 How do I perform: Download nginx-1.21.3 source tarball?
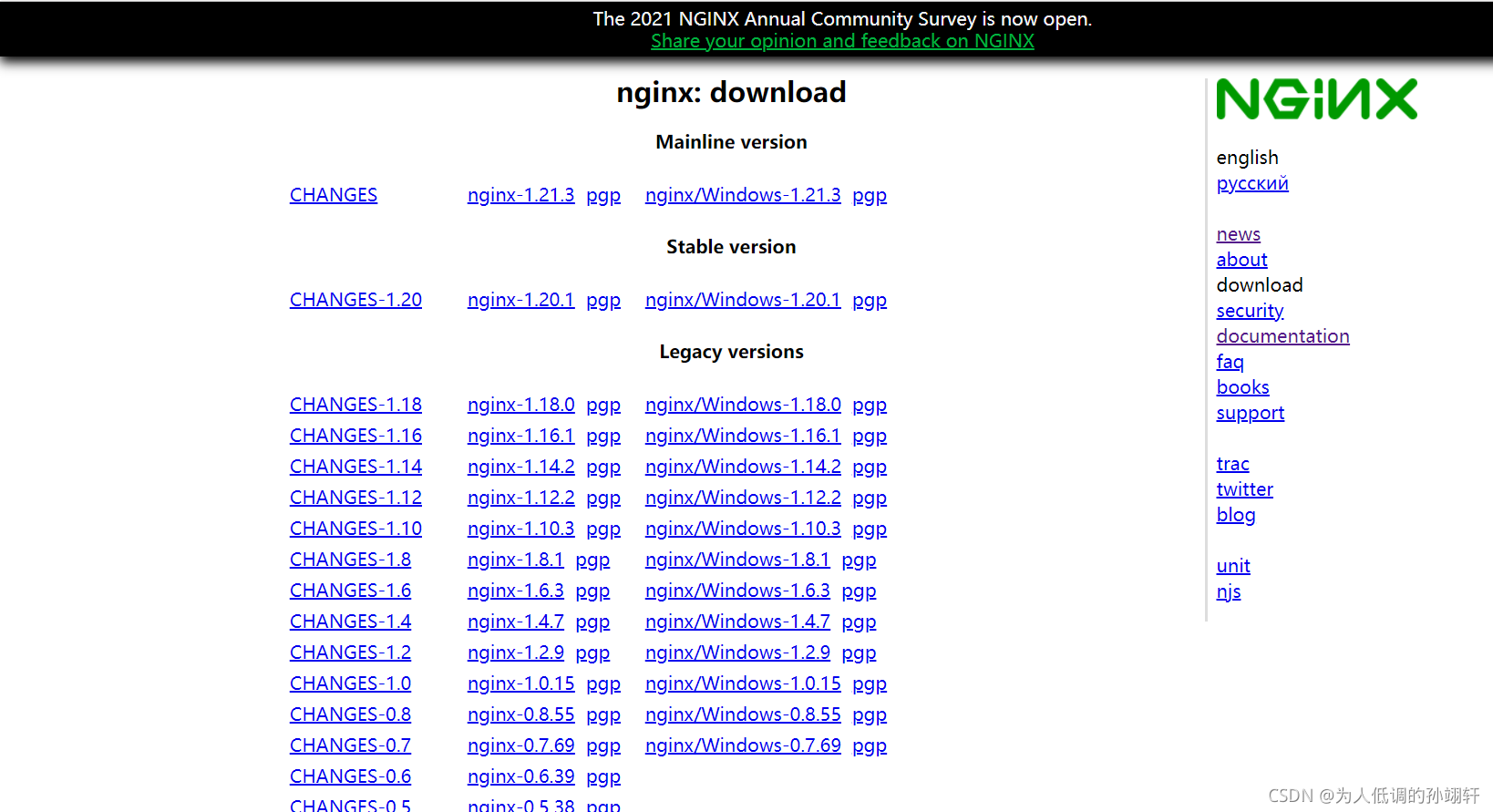521,195
